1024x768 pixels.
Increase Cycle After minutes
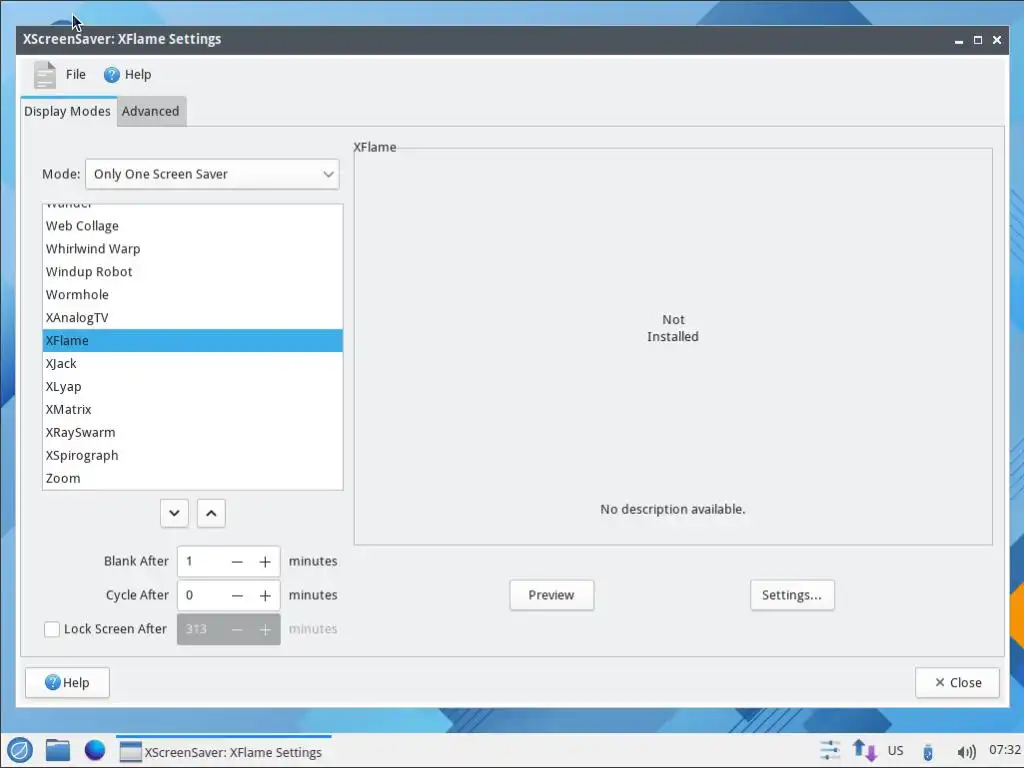coord(265,596)
